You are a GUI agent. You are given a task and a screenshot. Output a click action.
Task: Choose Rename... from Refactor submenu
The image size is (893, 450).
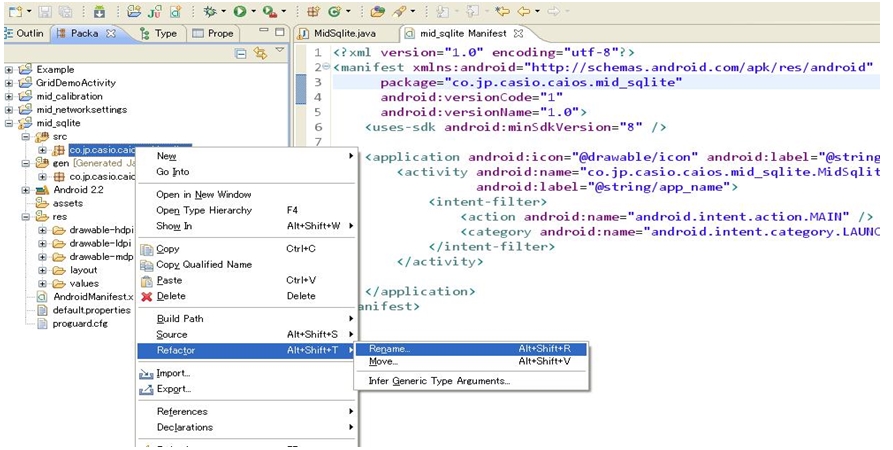click(x=389, y=349)
